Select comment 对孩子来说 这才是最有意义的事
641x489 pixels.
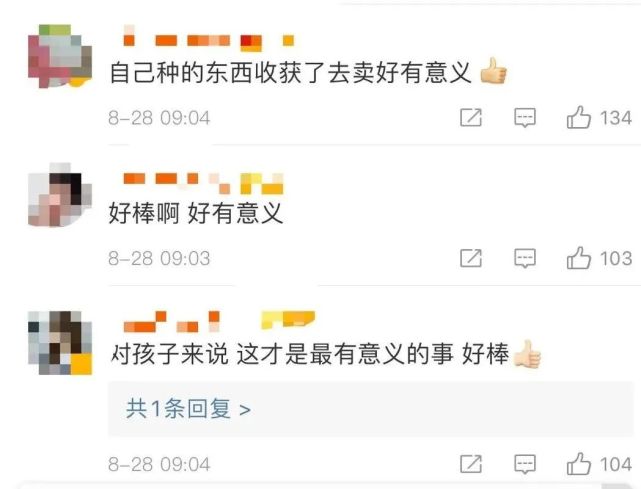tap(282, 354)
